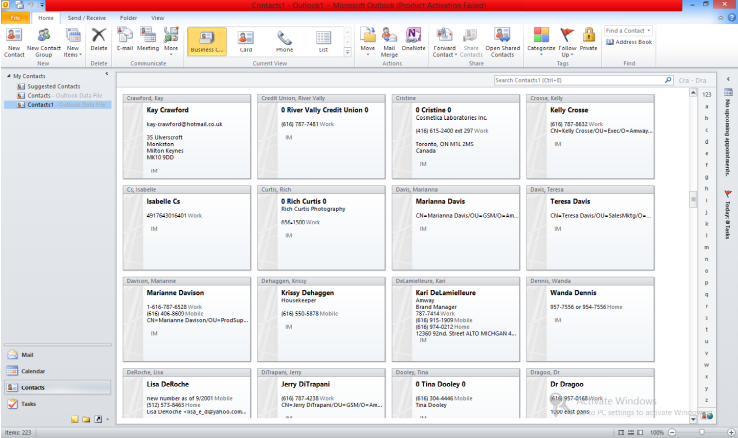The height and width of the screenshot is (438, 738).
Task: Jump to letter m in index
Action: click(x=706, y=247)
